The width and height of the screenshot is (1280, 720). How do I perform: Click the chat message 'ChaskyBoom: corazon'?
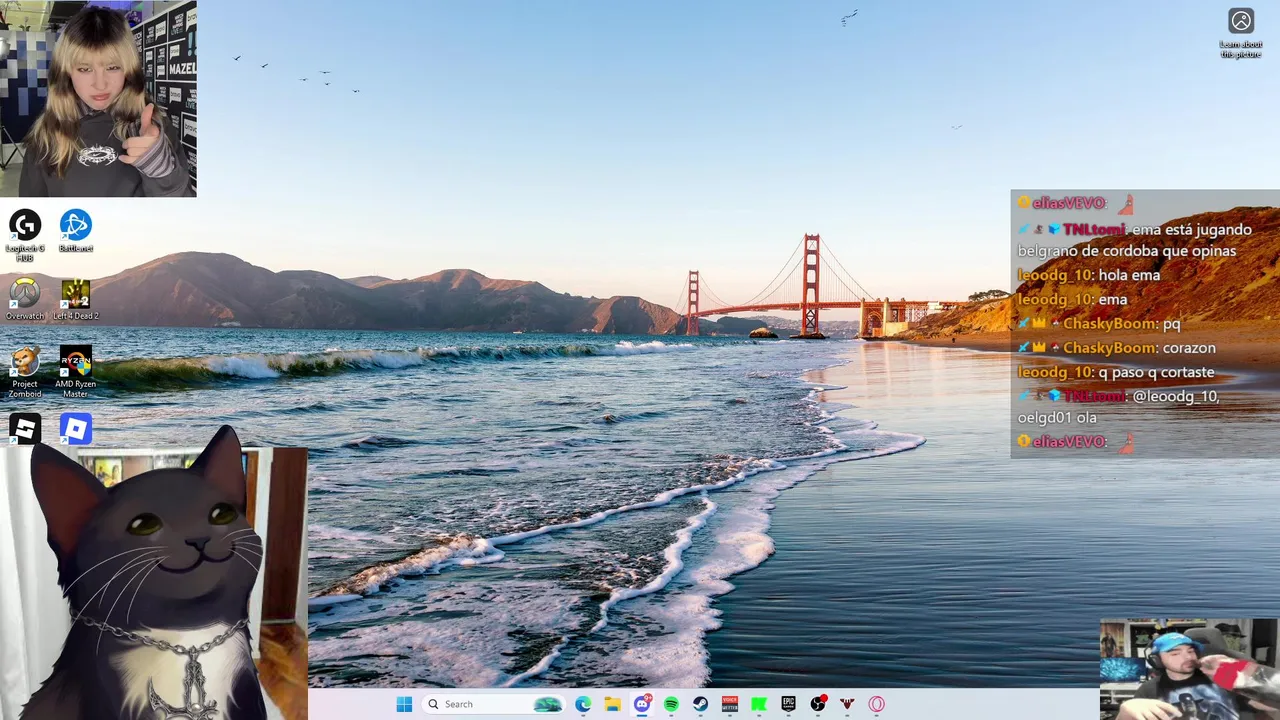coord(1117,348)
